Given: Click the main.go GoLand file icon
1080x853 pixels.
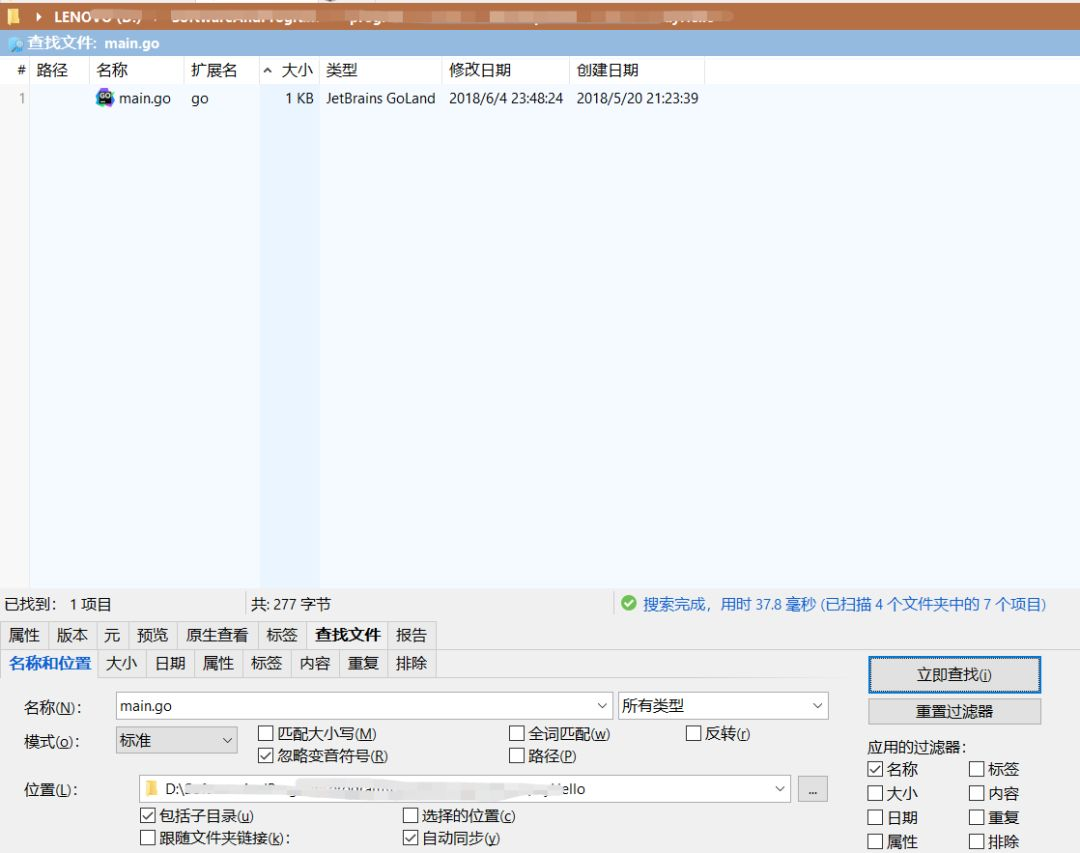Looking at the screenshot, I should coord(105,98).
